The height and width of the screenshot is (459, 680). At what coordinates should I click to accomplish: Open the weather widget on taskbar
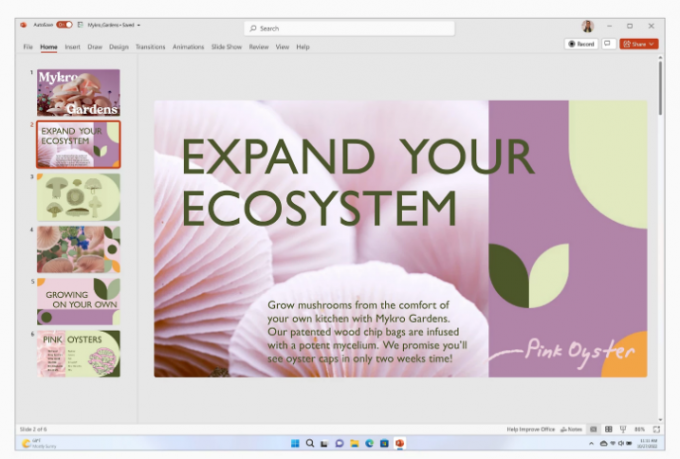pyautogui.click(x=39, y=443)
